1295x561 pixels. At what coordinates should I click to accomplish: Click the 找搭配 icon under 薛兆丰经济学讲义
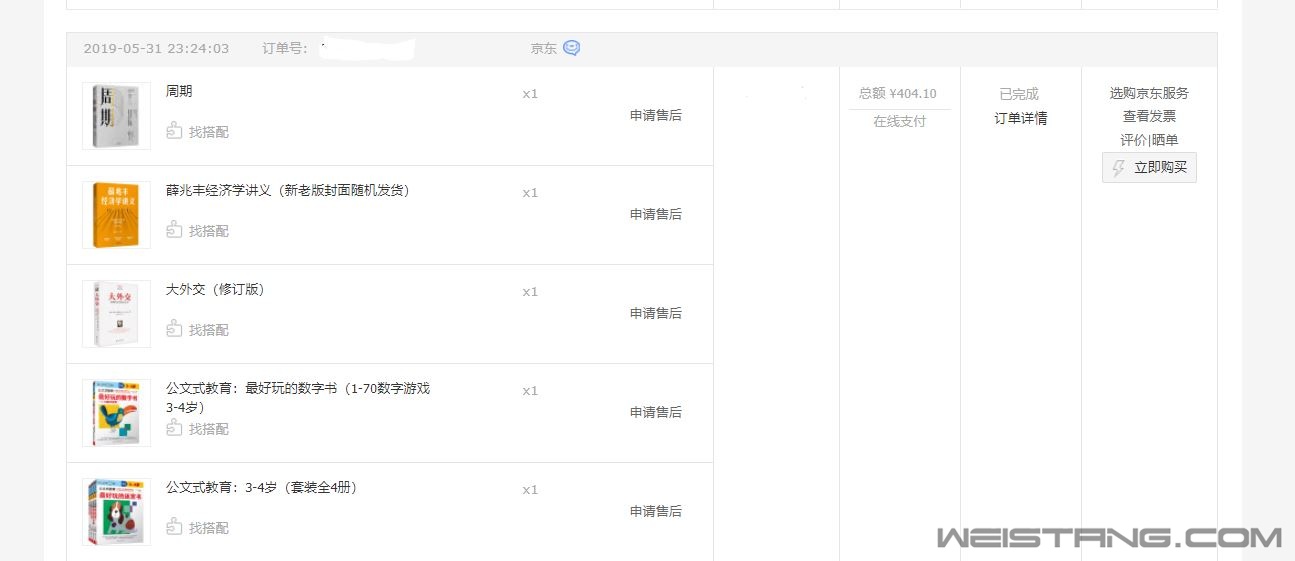point(174,230)
